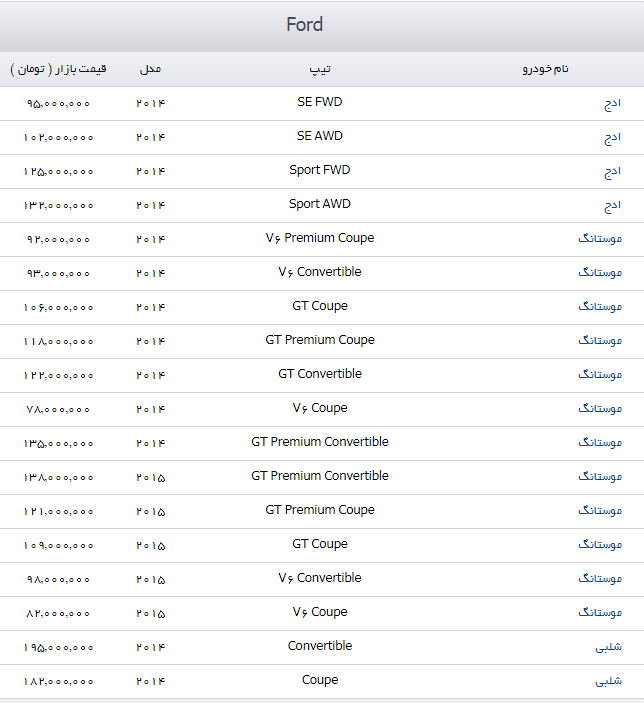
Task: Select GT Coupe cell of 2015 row
Action: point(320,544)
